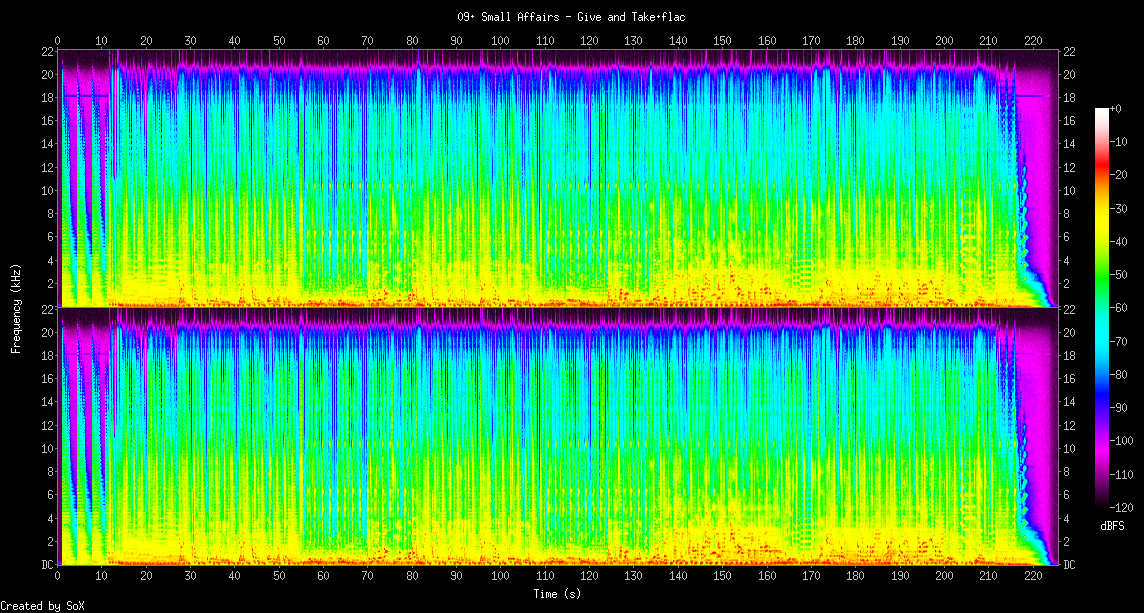Click the song title text at top
The width and height of the screenshot is (1144, 613).
tap(571, 17)
